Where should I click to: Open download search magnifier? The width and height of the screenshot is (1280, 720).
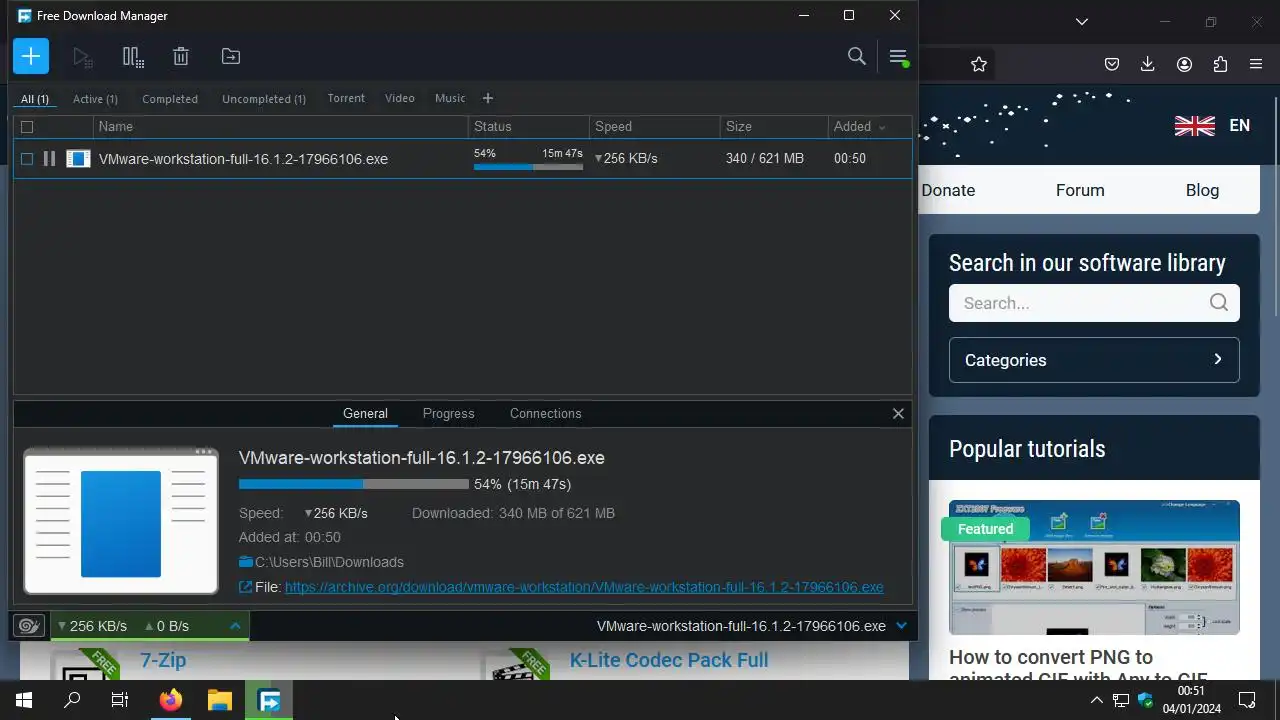coord(857,56)
